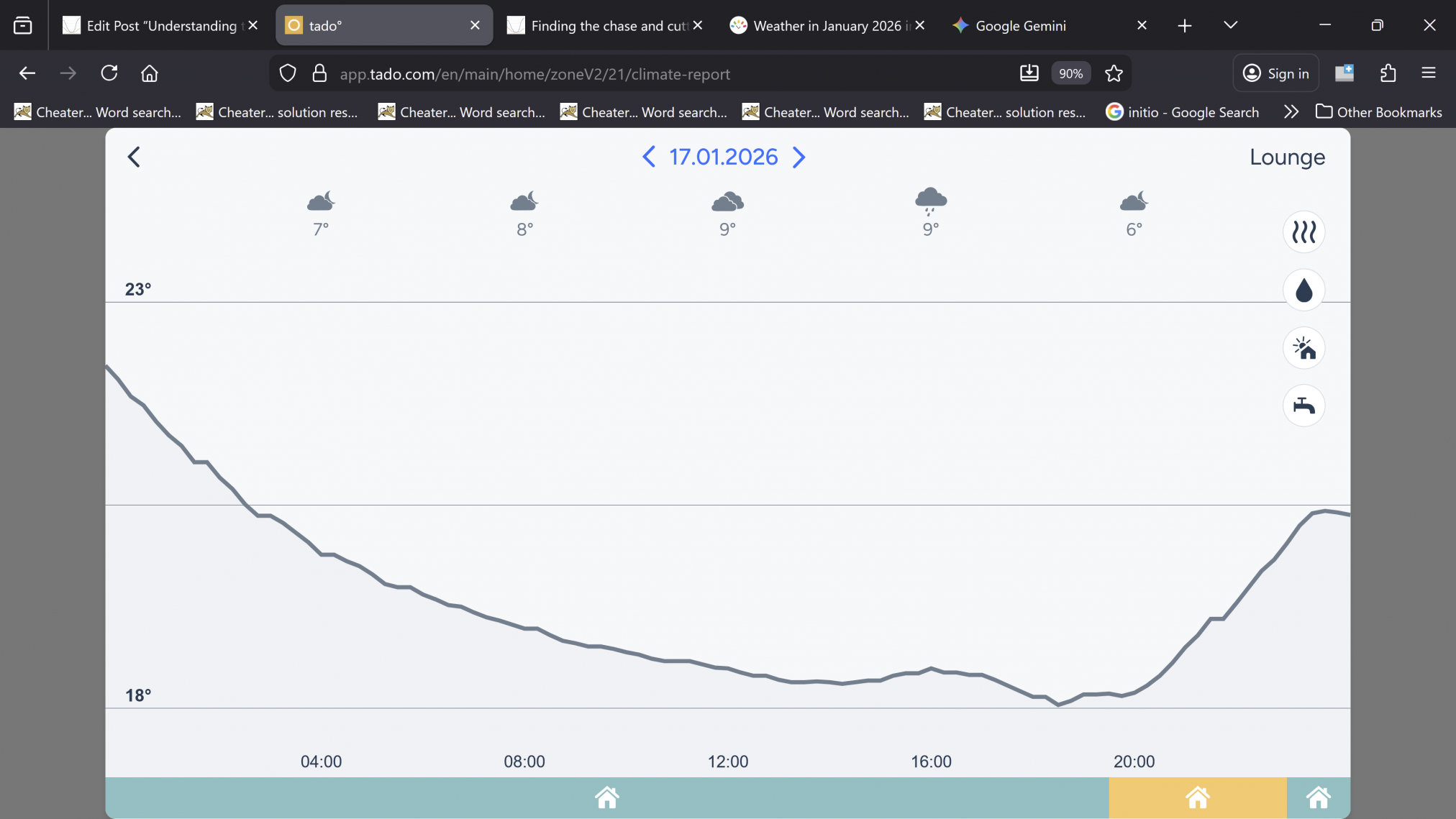The image size is (1456, 819).
Task: Open the Firefox extensions puzzle icon
Action: point(1388,73)
